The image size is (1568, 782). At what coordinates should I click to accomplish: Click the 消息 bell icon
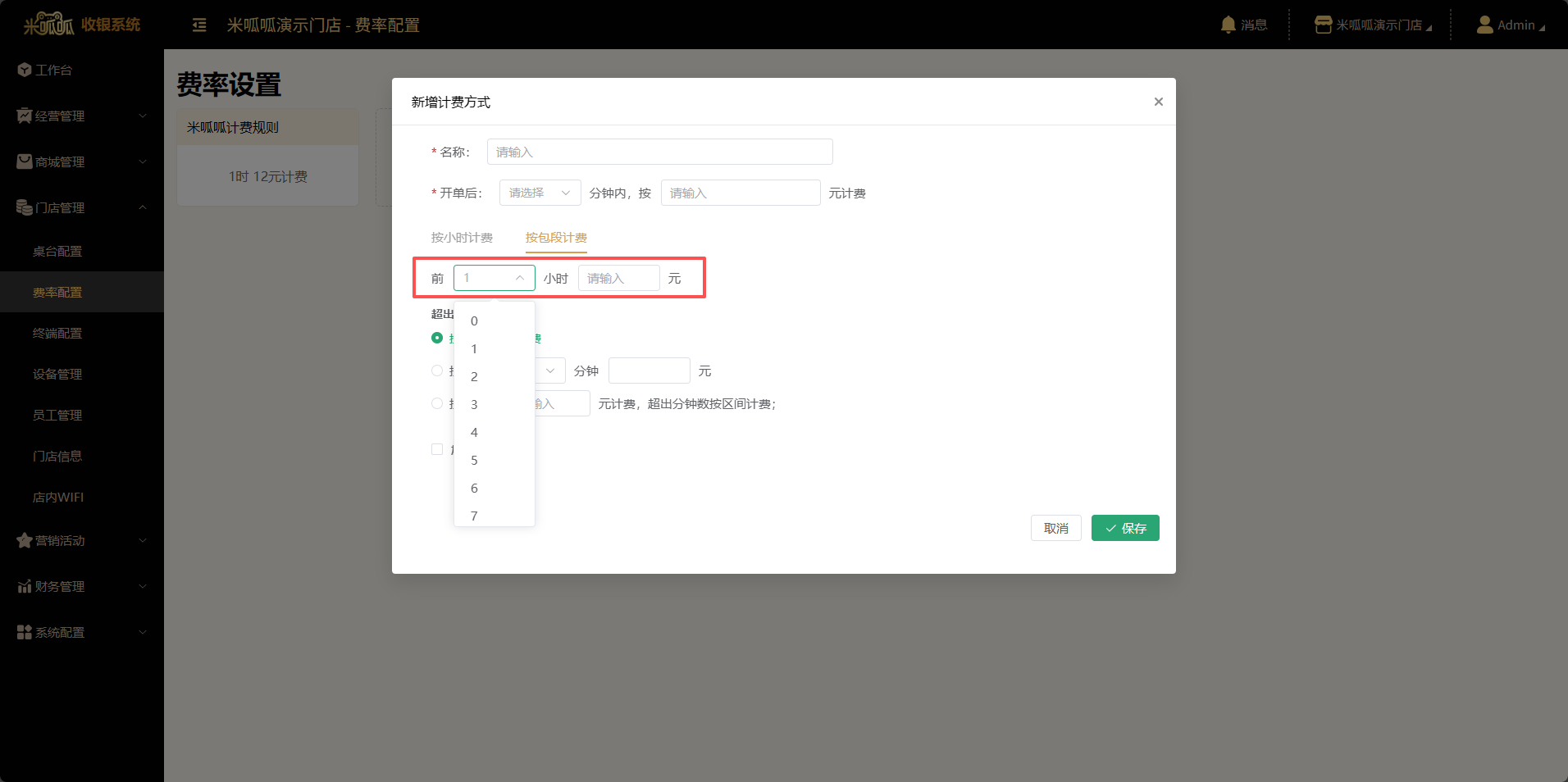1228,25
